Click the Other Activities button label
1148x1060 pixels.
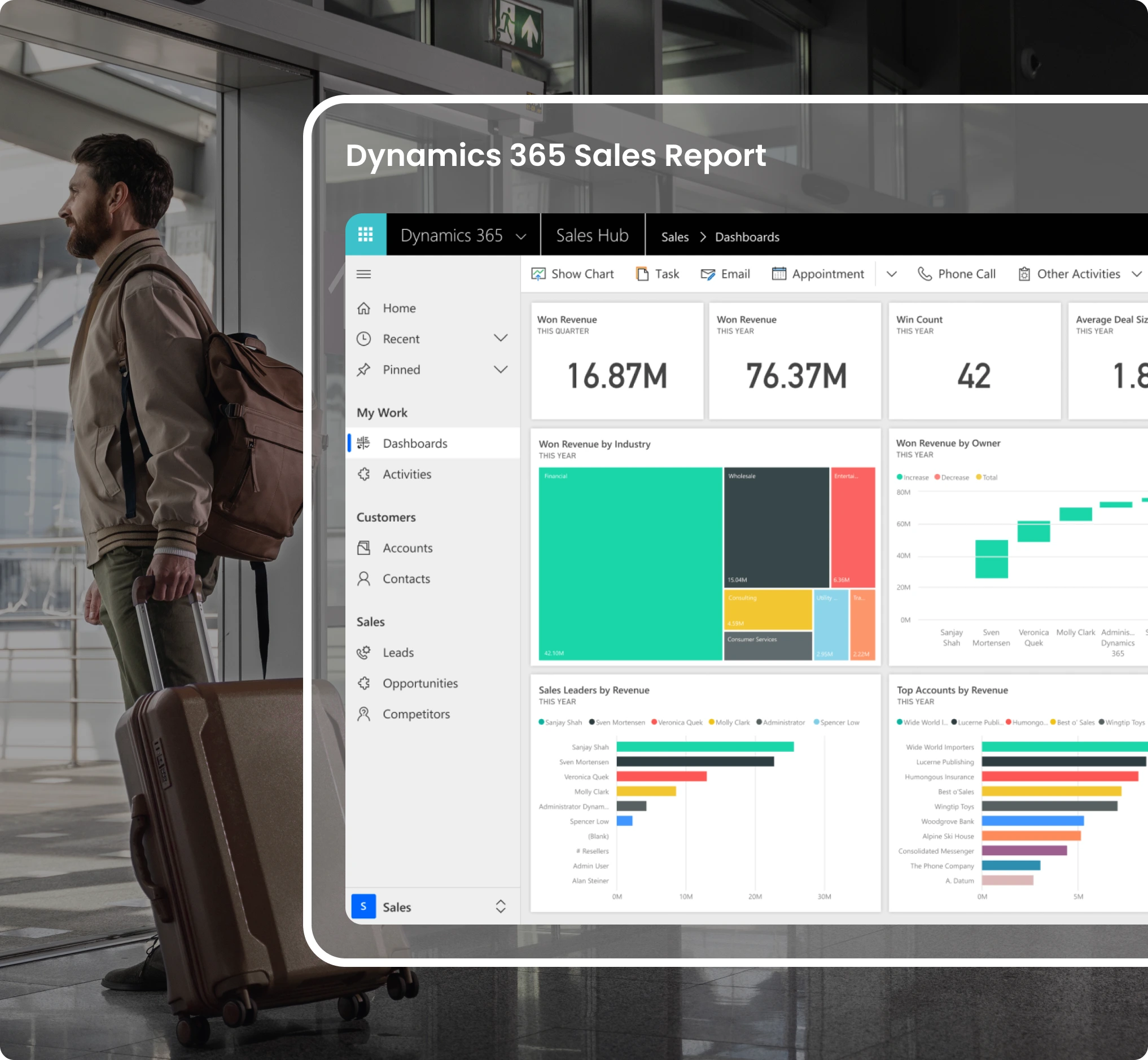click(1079, 274)
